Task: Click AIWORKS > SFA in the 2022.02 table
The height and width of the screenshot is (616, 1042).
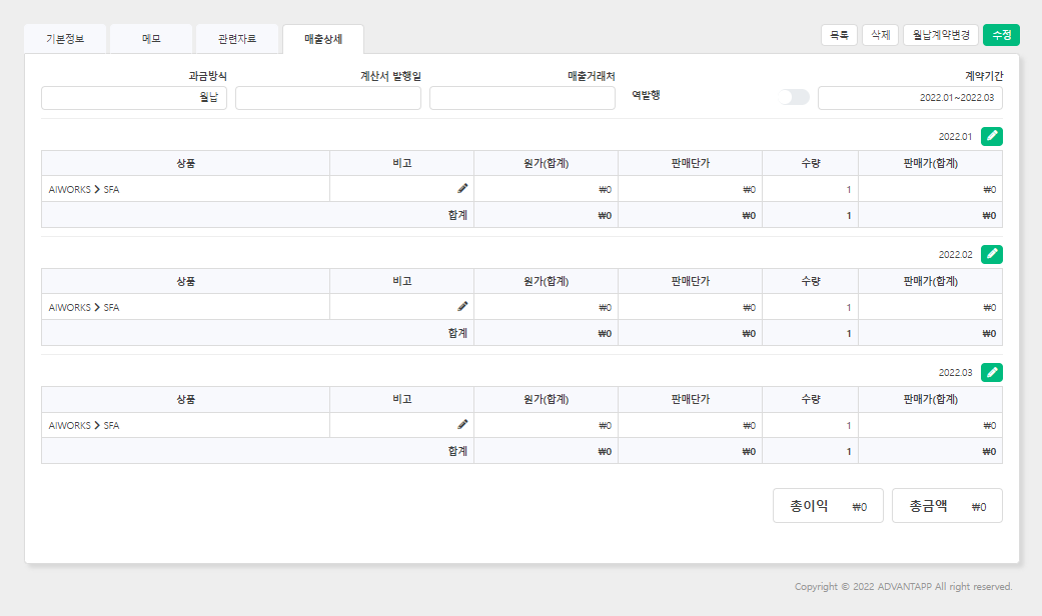Action: click(84, 308)
